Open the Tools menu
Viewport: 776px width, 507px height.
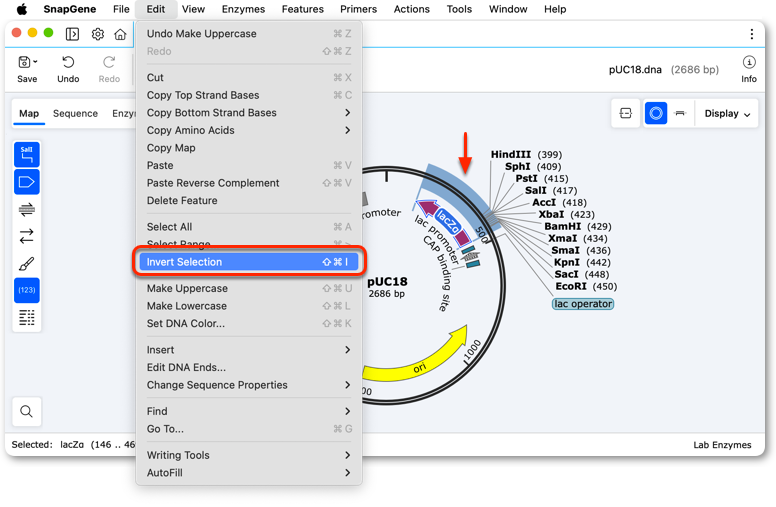tap(459, 9)
